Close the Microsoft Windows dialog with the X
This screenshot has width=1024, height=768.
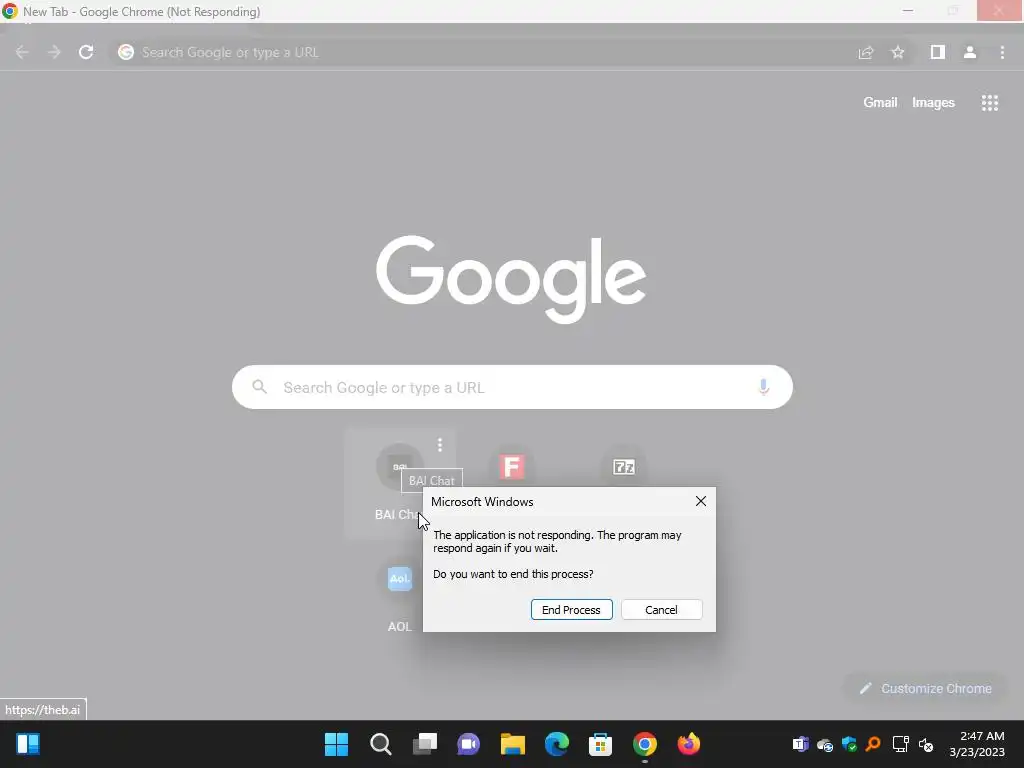[701, 501]
